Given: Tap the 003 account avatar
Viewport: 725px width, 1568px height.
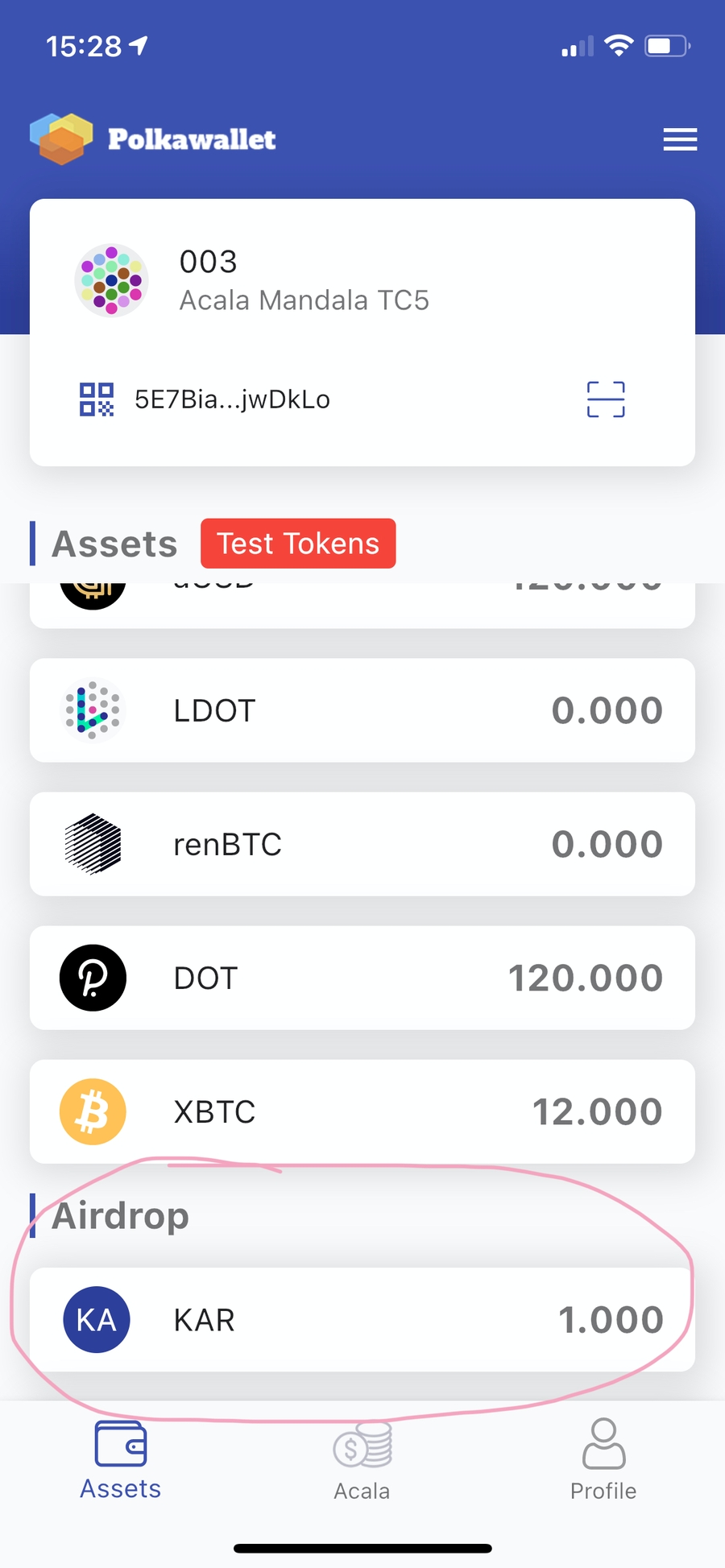Looking at the screenshot, I should pos(111,280).
